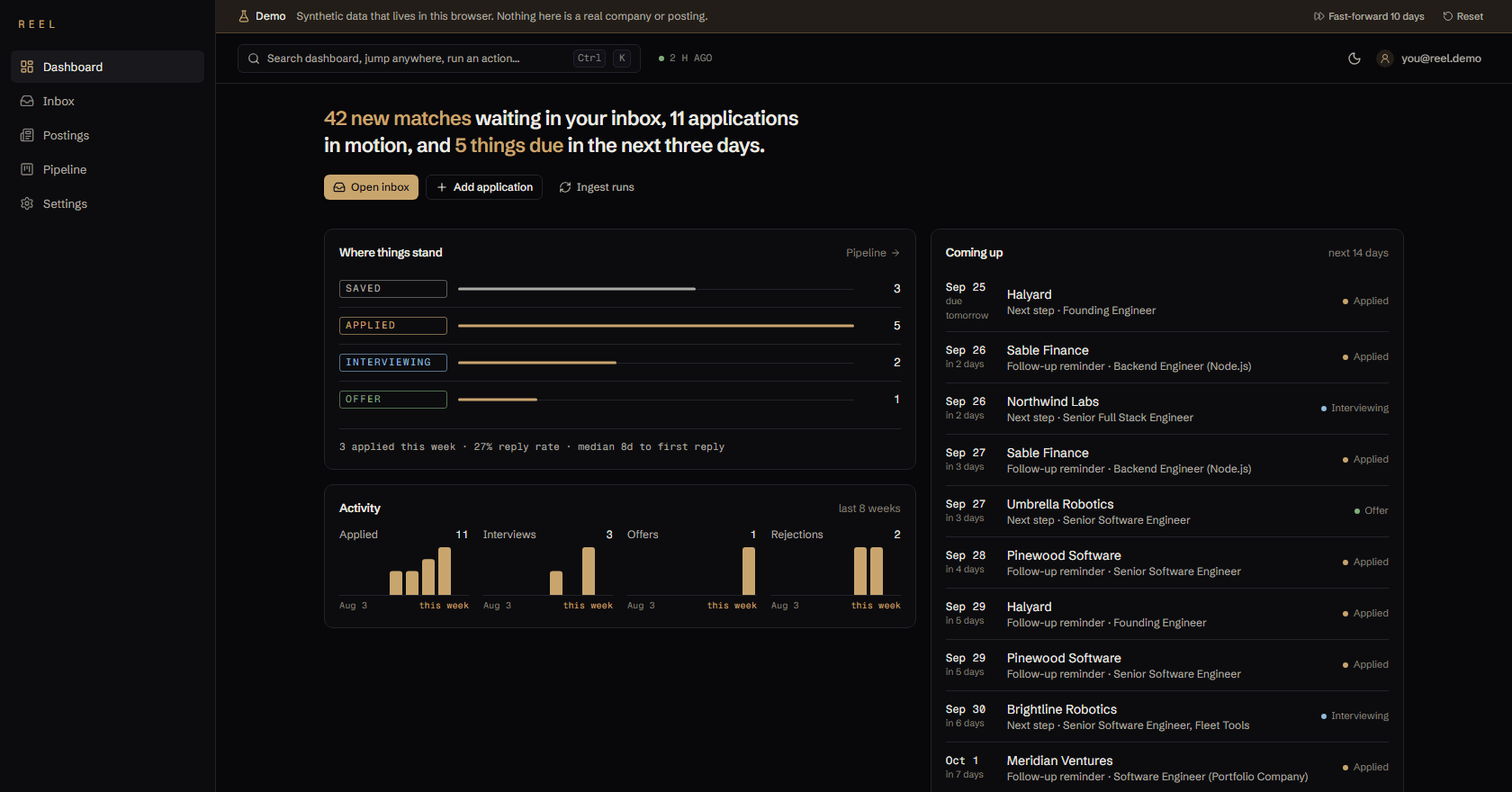Open the Northwind Labs upcoming item
Screen dimensions: 1512x792
pos(1166,409)
